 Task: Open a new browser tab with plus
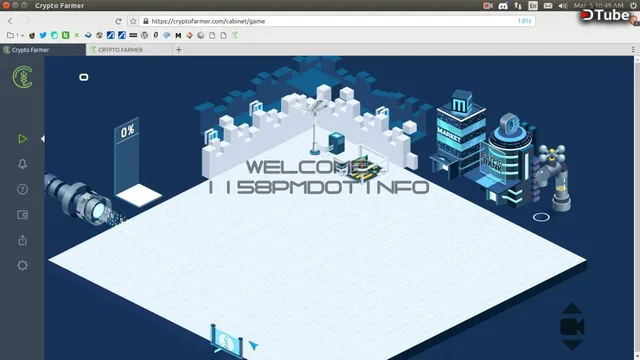(x=178, y=50)
